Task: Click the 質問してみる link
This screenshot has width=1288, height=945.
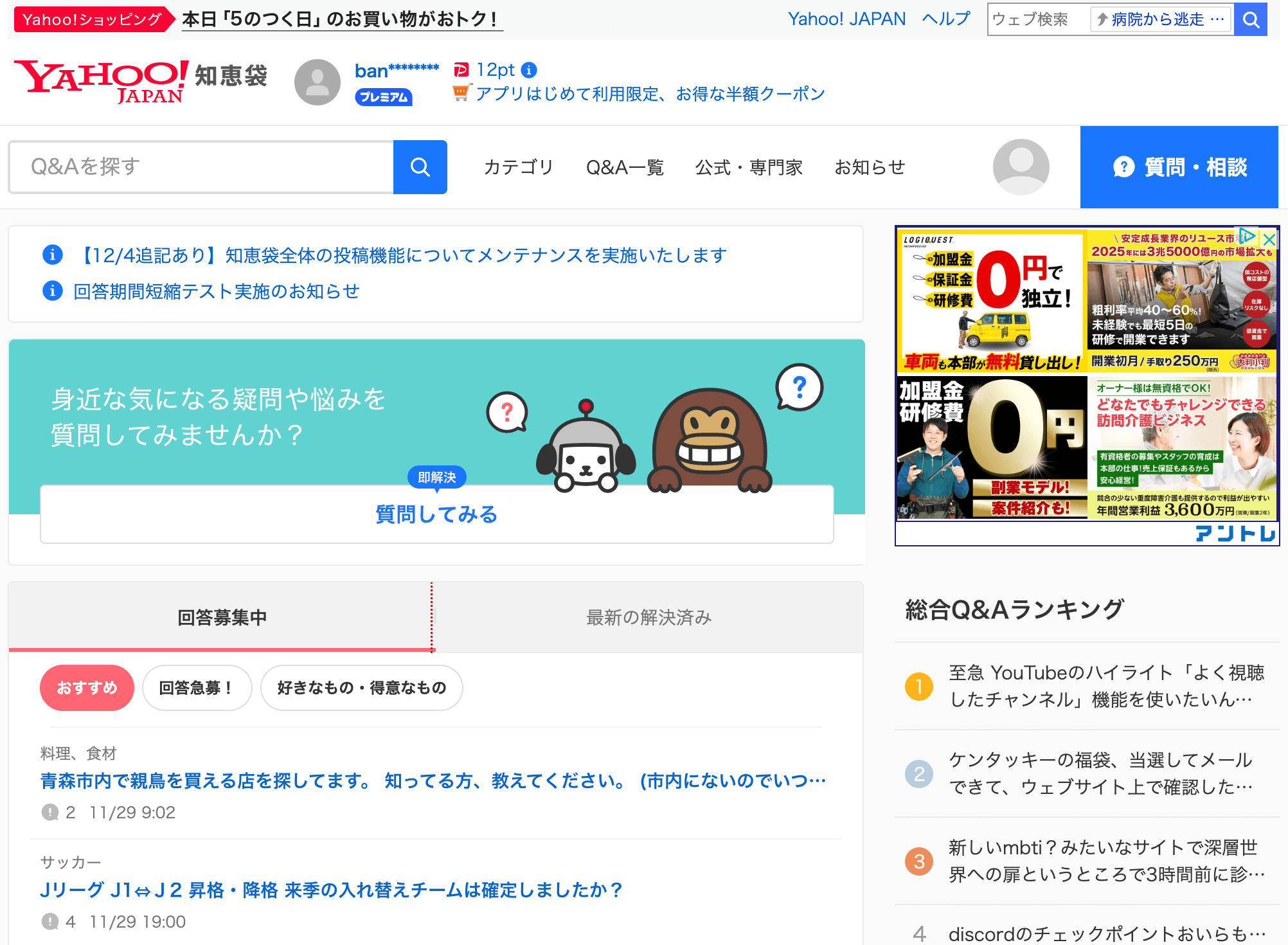Action: tap(436, 514)
